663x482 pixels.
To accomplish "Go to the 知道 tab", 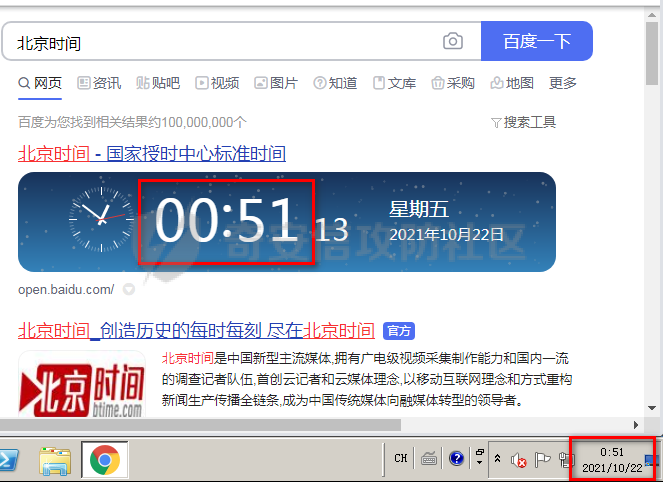I will click(x=335, y=83).
